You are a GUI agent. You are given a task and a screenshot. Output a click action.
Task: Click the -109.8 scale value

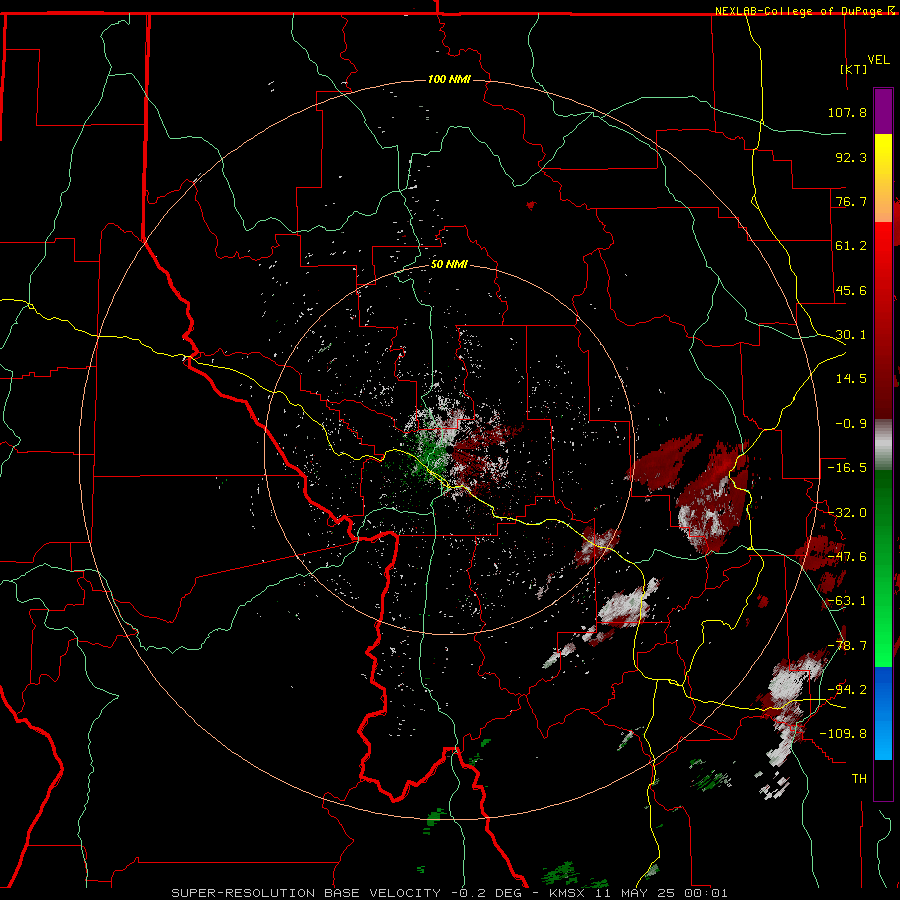(843, 734)
